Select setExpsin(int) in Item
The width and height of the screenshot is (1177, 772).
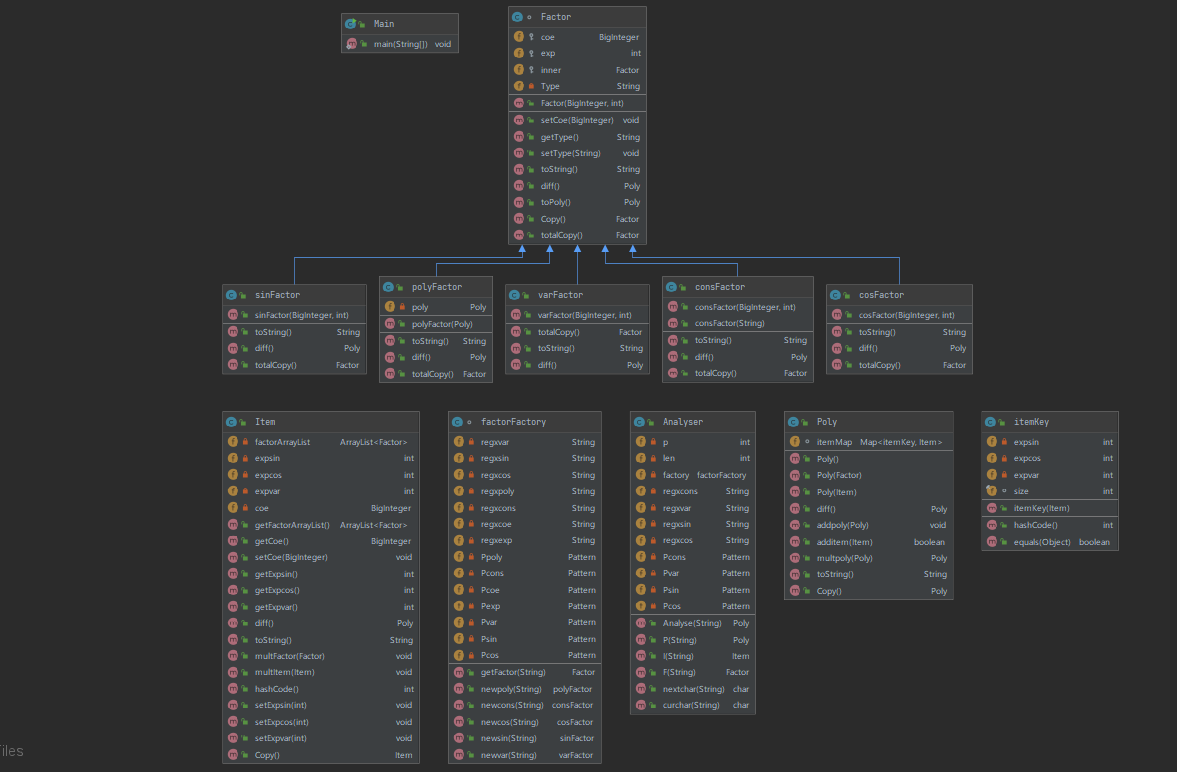[321, 705]
